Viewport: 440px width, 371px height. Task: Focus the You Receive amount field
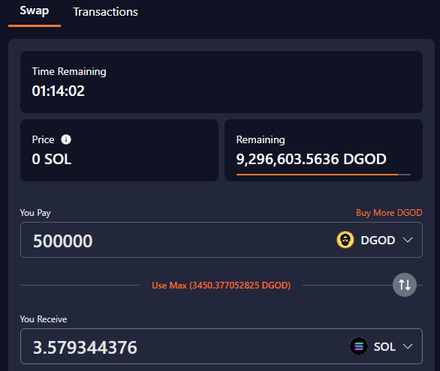(x=221, y=346)
